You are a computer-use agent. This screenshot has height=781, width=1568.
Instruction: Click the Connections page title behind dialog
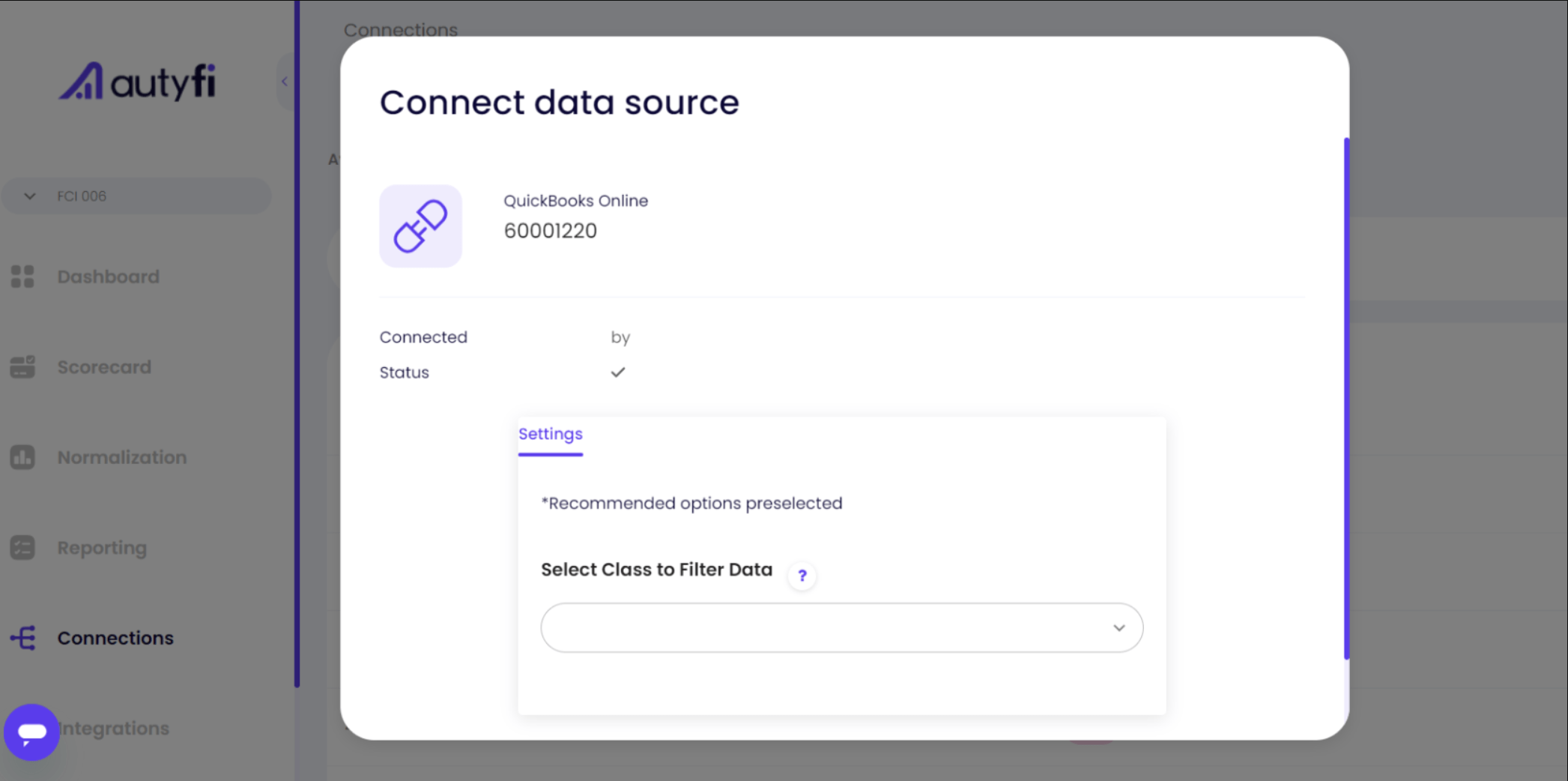pos(401,28)
